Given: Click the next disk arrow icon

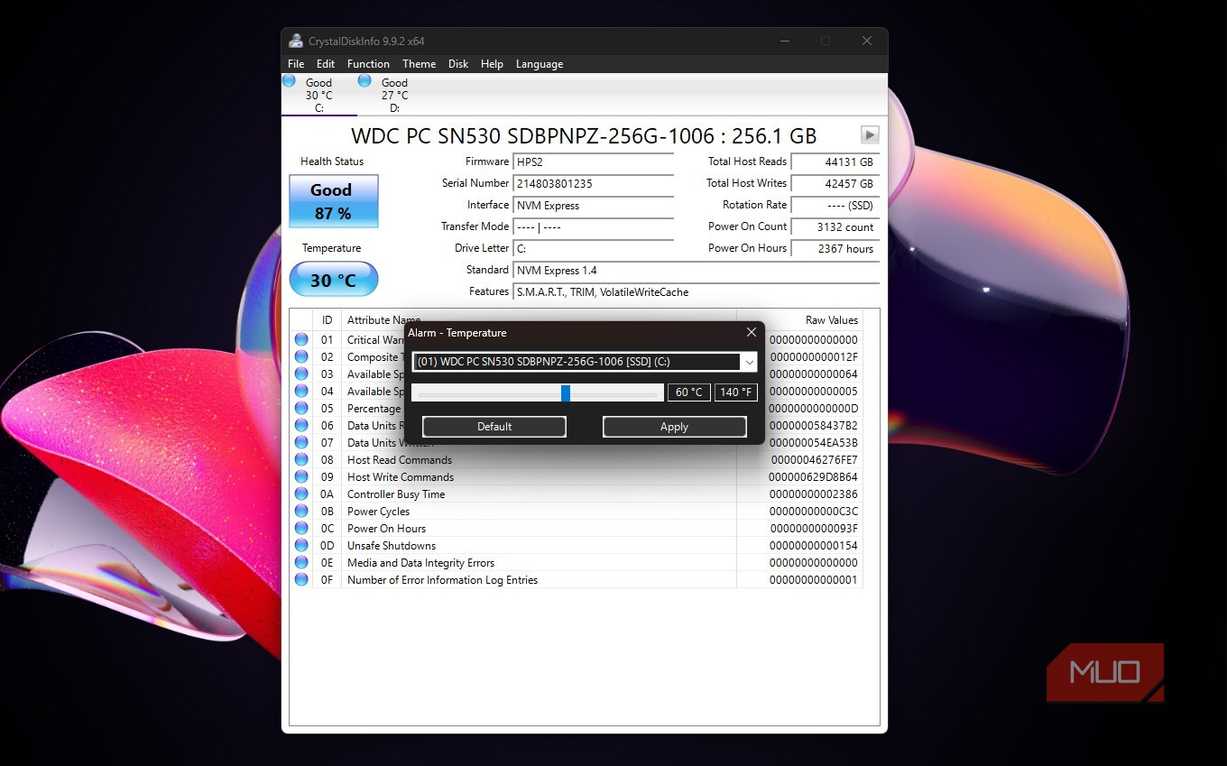Looking at the screenshot, I should (x=870, y=135).
